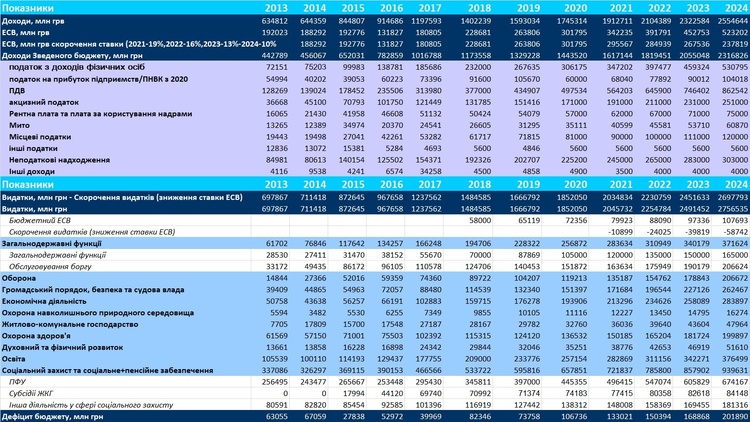
Task: Select value 165204 in Охорона здоров'я row
Action: tap(658, 336)
